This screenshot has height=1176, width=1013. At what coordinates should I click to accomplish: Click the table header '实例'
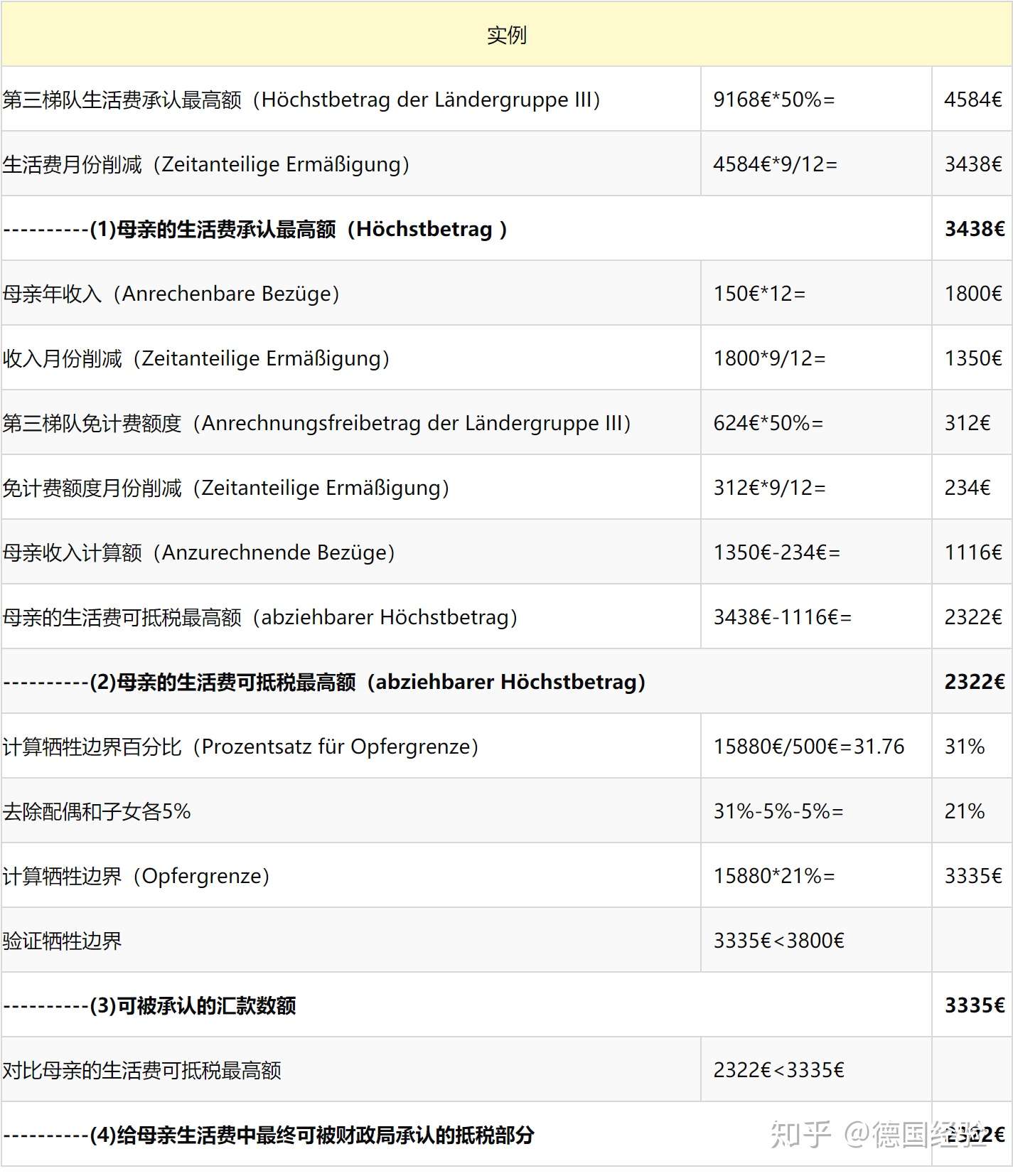click(x=506, y=35)
